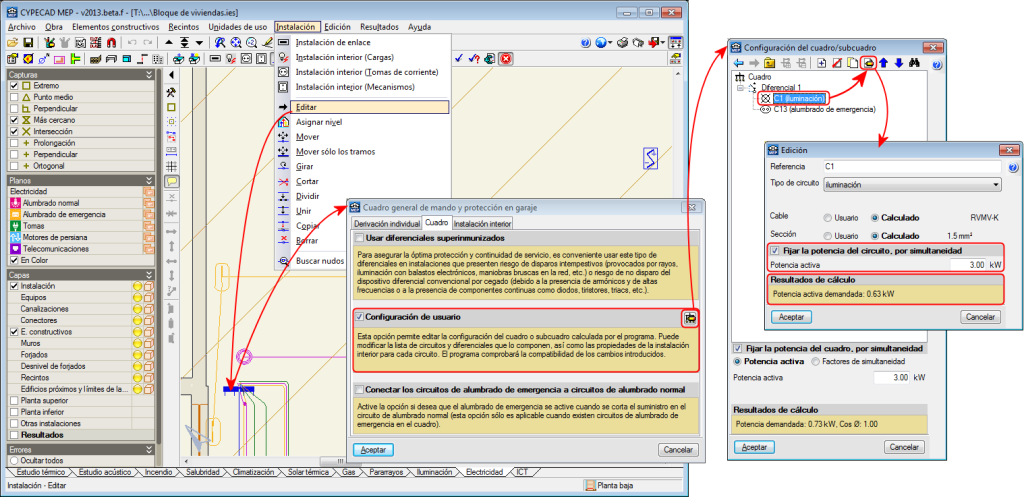
Task: Click the edit icon in cuadro toolbar
Action: click(x=869, y=63)
